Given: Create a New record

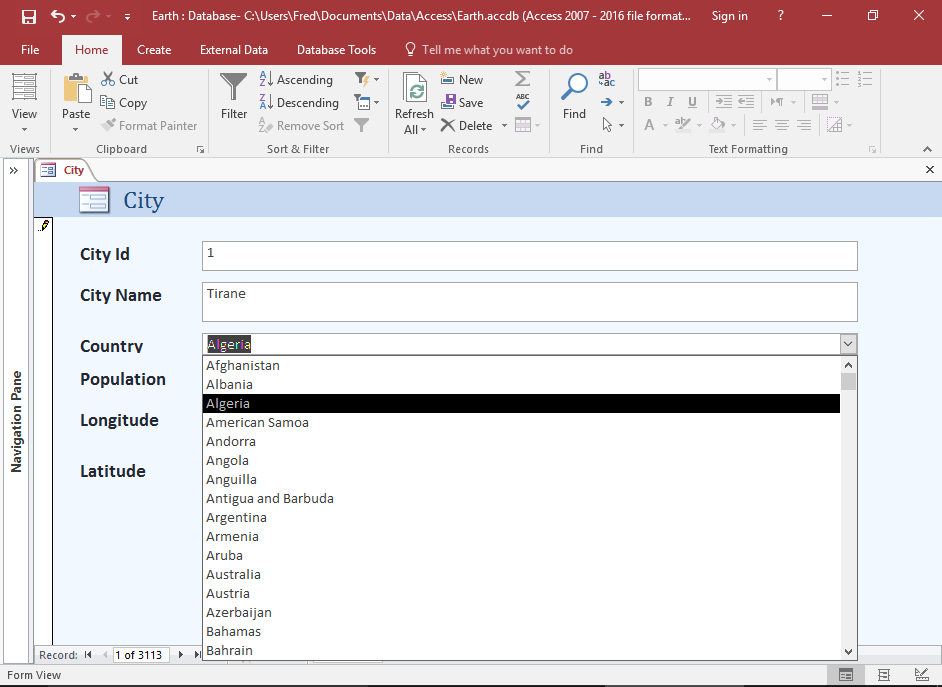Looking at the screenshot, I should (462, 78).
